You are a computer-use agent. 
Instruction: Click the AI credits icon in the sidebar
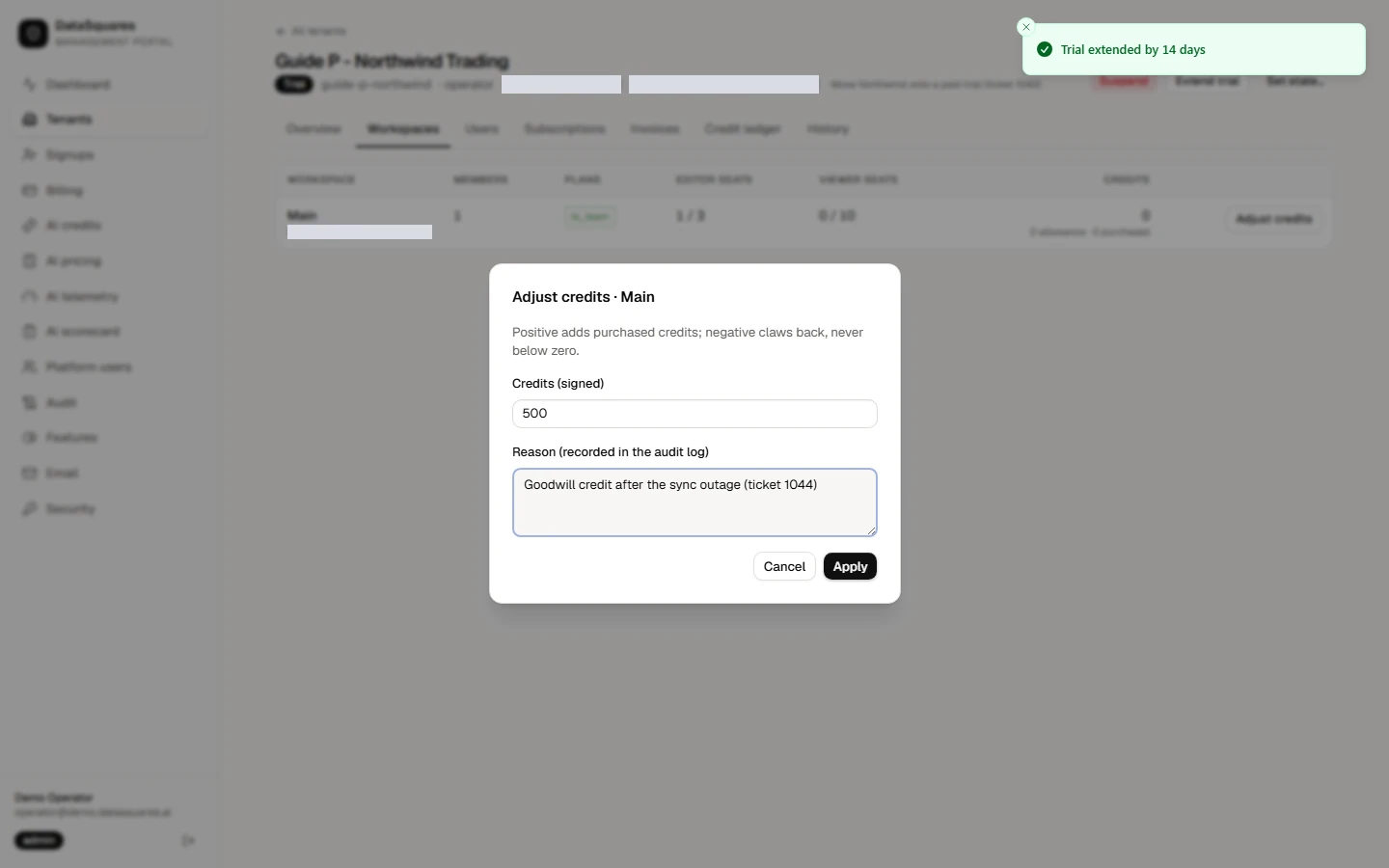point(30,226)
